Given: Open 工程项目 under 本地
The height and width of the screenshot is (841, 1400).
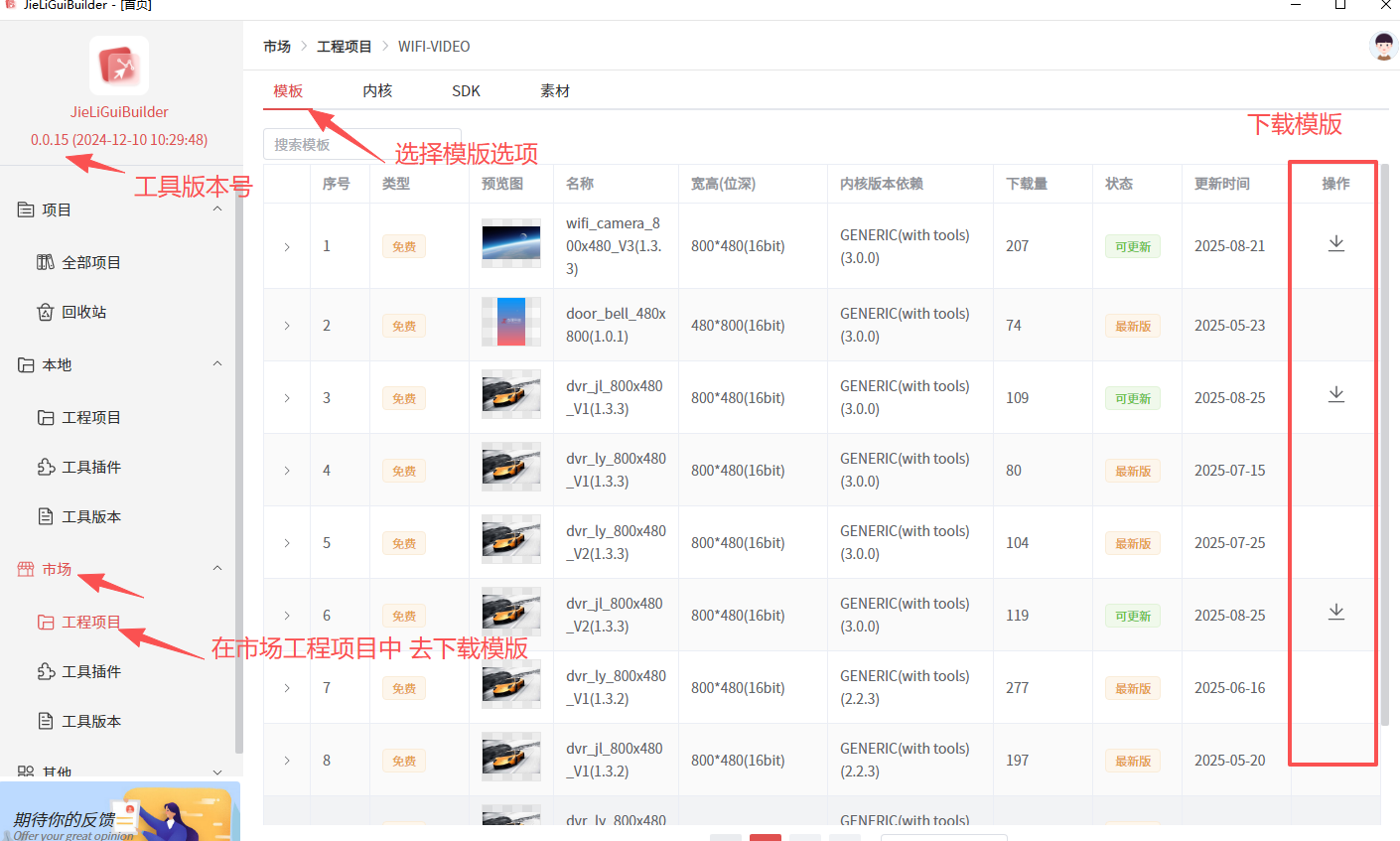Looking at the screenshot, I should (79, 417).
